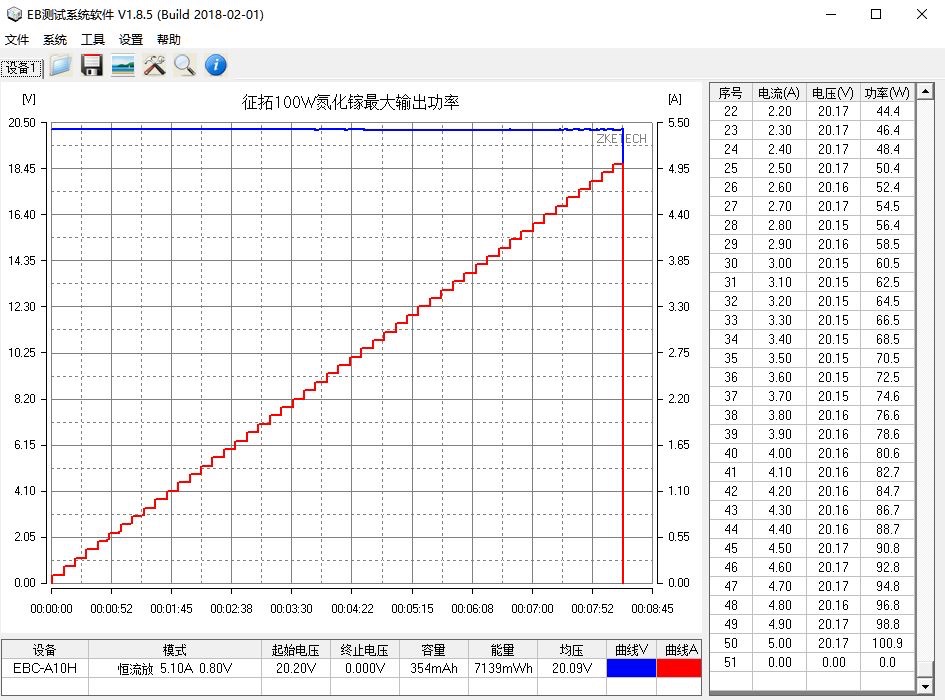Click the 电流(A) column header
The image size is (945, 700).
point(778,92)
